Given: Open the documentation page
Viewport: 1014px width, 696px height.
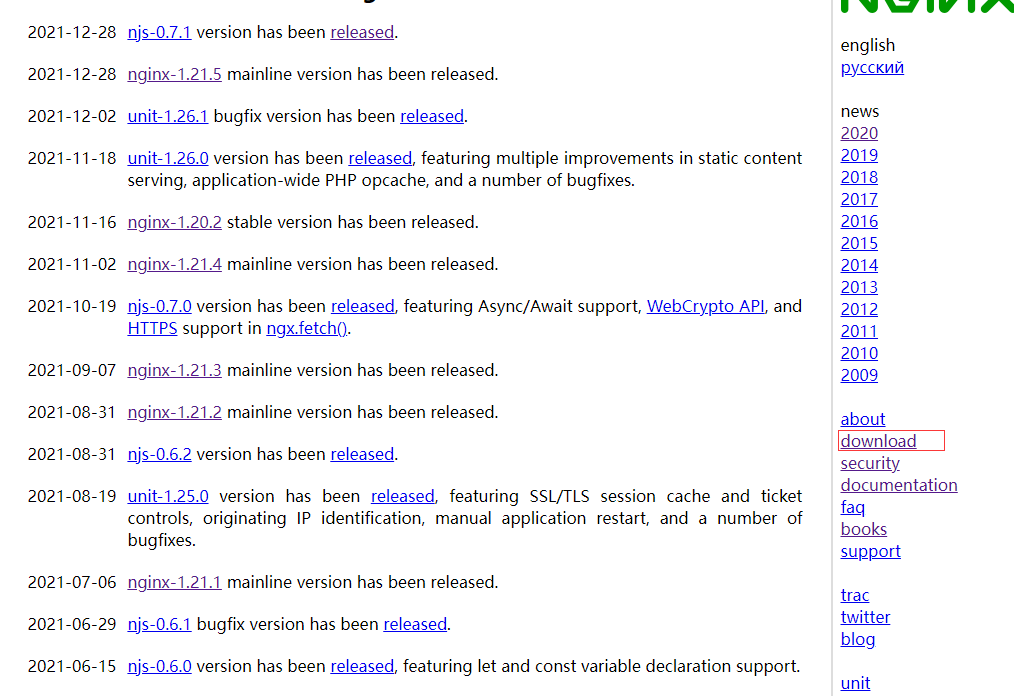Looking at the screenshot, I should (x=899, y=486).
